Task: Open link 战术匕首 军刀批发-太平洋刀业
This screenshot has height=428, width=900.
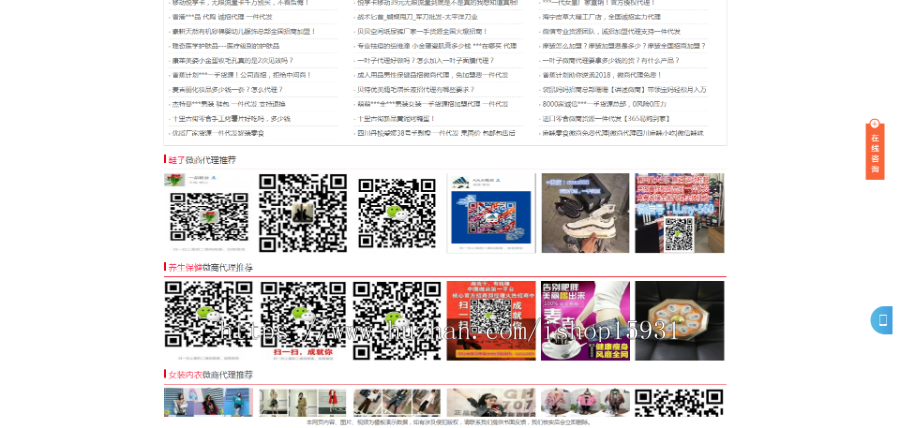Action: click(x=417, y=17)
